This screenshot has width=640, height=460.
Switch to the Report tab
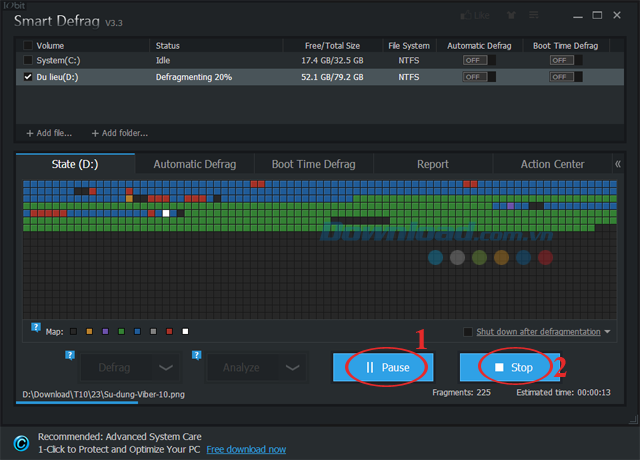[432, 164]
